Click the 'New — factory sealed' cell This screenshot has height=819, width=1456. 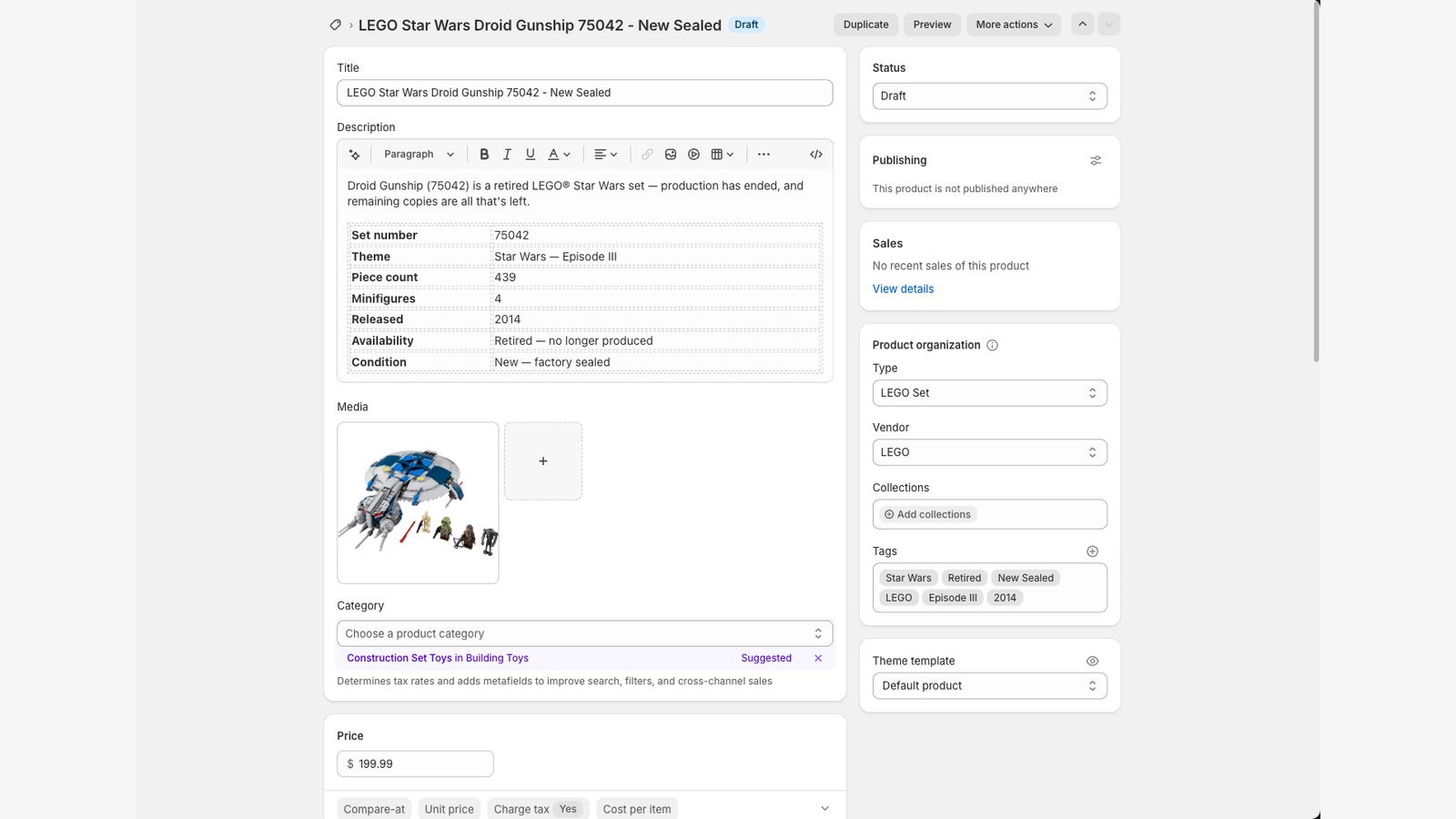(x=656, y=362)
